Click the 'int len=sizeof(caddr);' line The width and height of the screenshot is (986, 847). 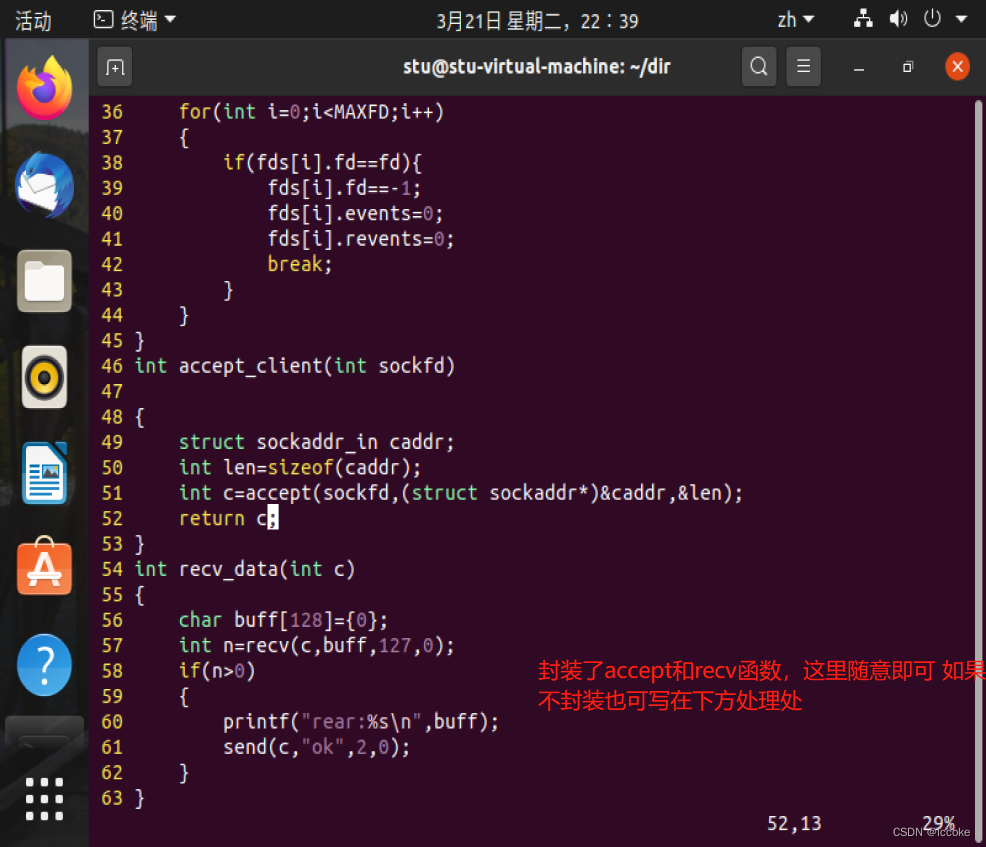tap(300, 467)
